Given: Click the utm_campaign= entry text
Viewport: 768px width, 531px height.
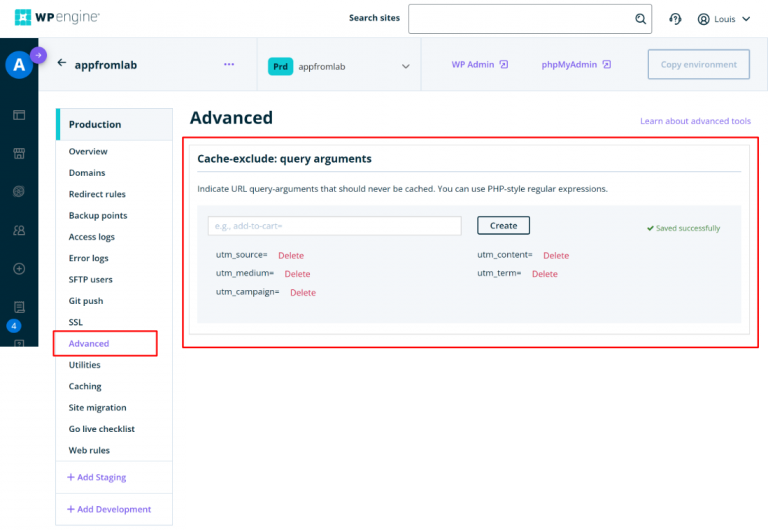Looking at the screenshot, I should pyautogui.click(x=247, y=292).
